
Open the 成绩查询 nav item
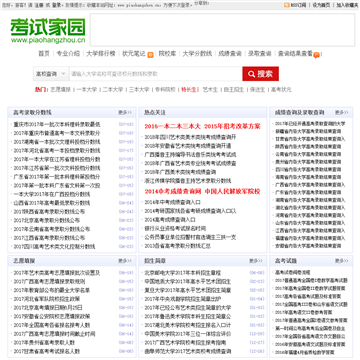[230, 53]
